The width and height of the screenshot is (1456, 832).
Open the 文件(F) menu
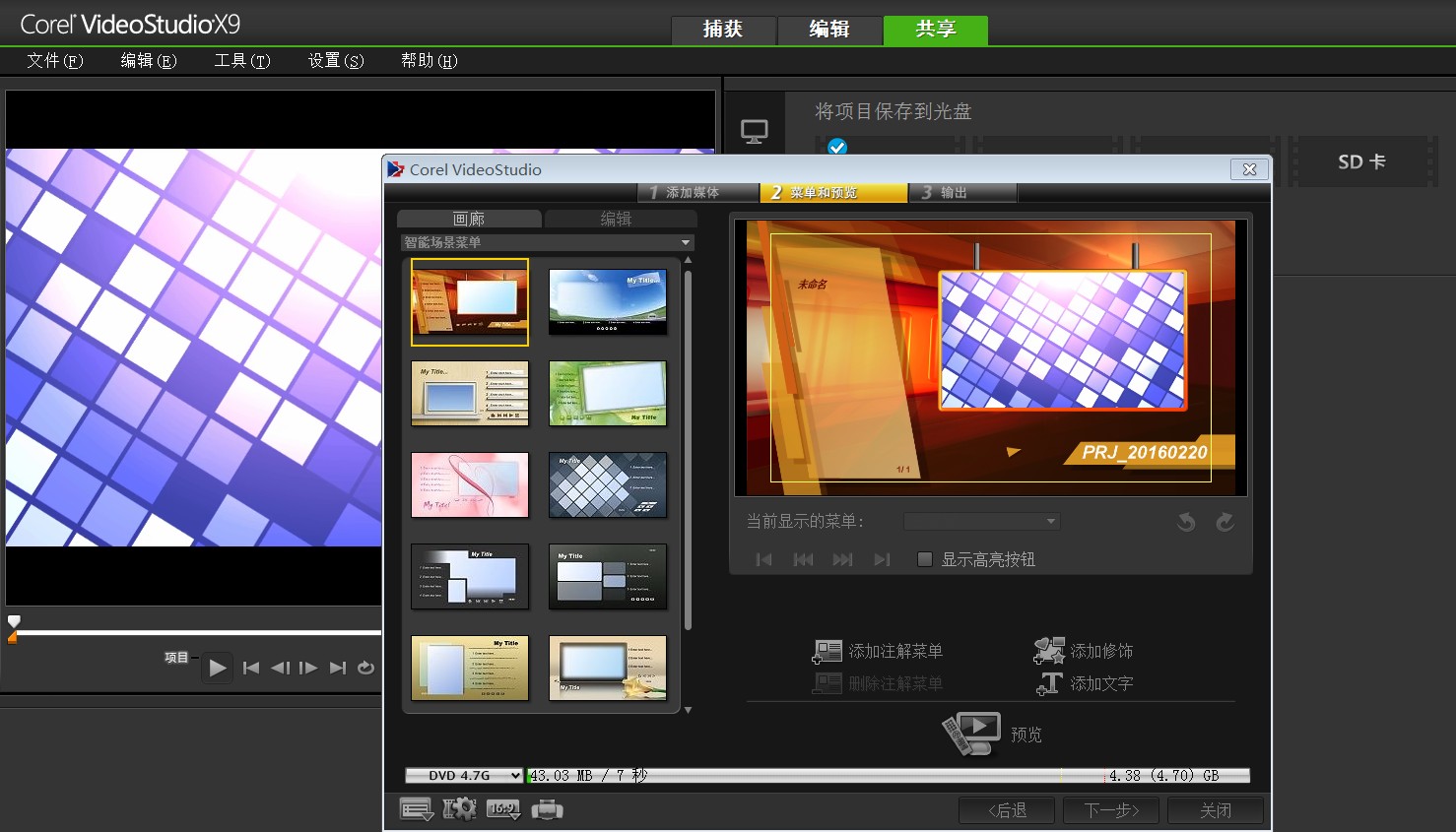coord(55,61)
